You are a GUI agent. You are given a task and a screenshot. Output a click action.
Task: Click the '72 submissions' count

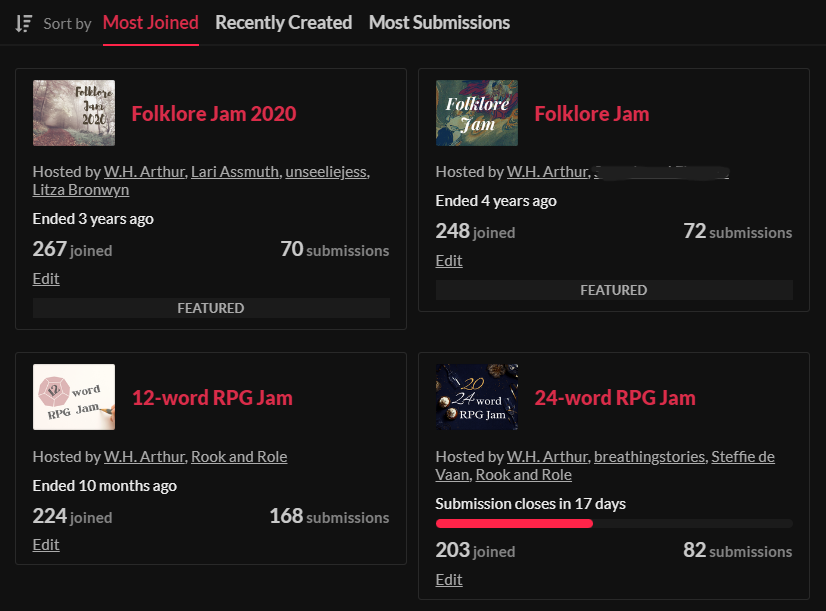(738, 231)
